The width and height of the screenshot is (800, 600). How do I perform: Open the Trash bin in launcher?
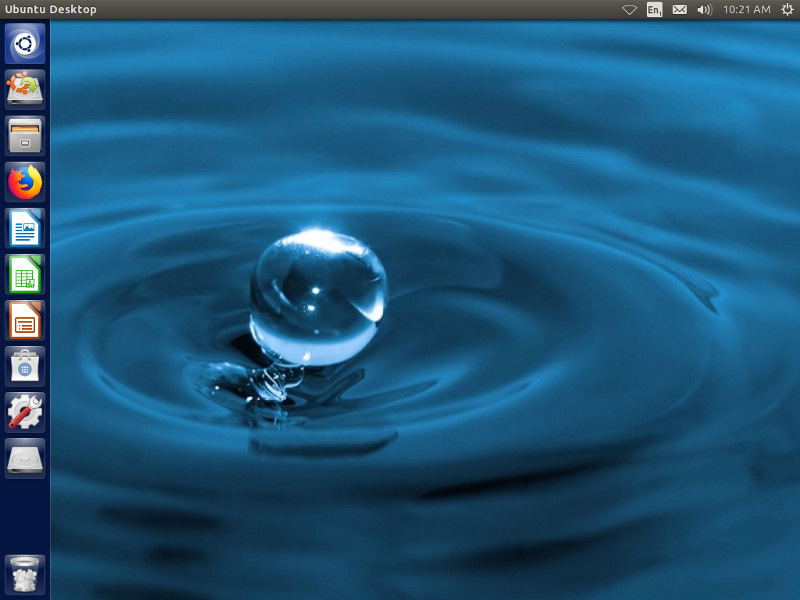pyautogui.click(x=25, y=574)
